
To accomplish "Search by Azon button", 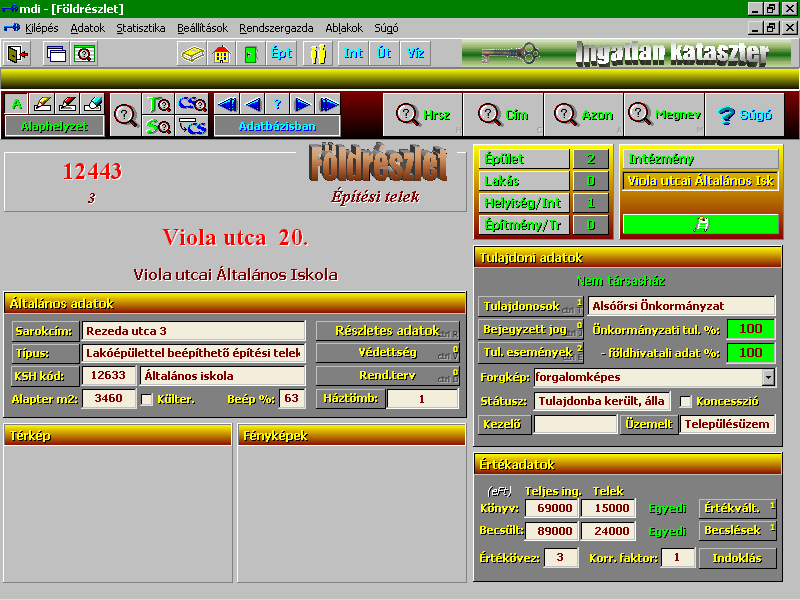I will pos(584,114).
